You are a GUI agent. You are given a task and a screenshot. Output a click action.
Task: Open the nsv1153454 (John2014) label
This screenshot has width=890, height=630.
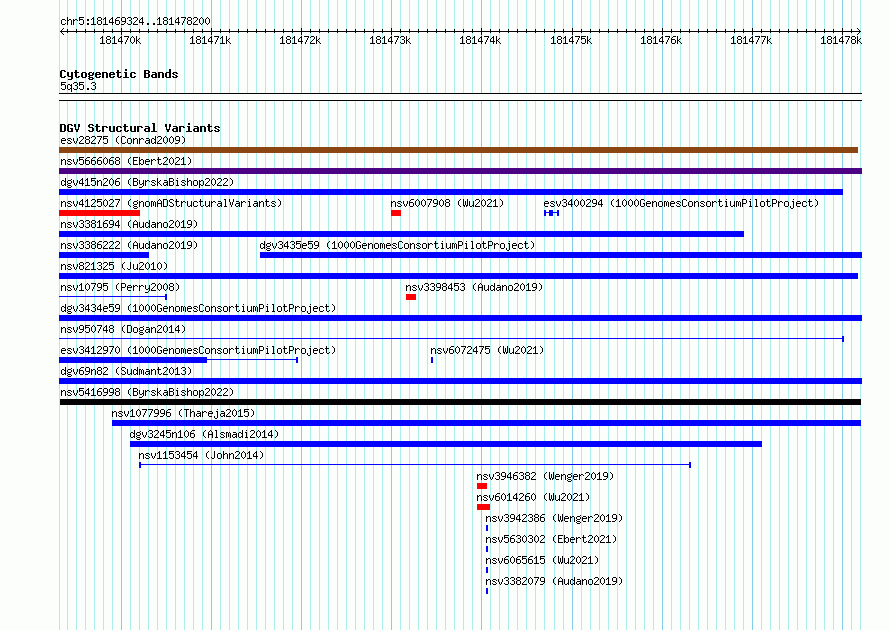click(201, 455)
